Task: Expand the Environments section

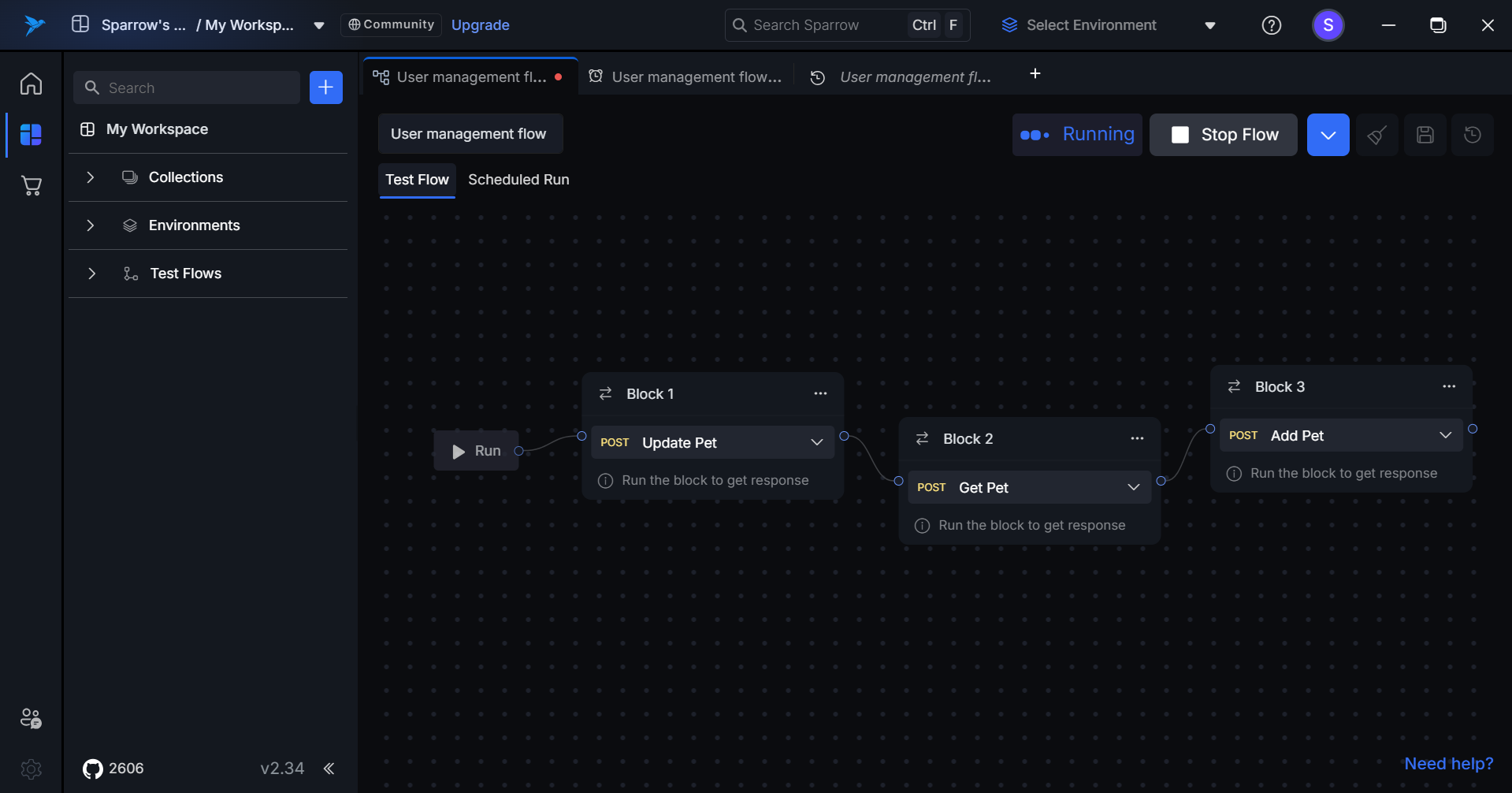Action: pyautogui.click(x=91, y=225)
